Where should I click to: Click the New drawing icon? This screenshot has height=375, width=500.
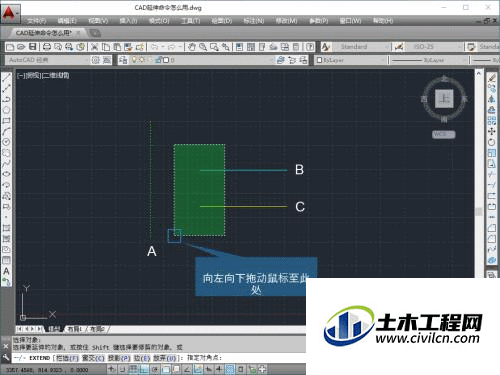(10, 47)
